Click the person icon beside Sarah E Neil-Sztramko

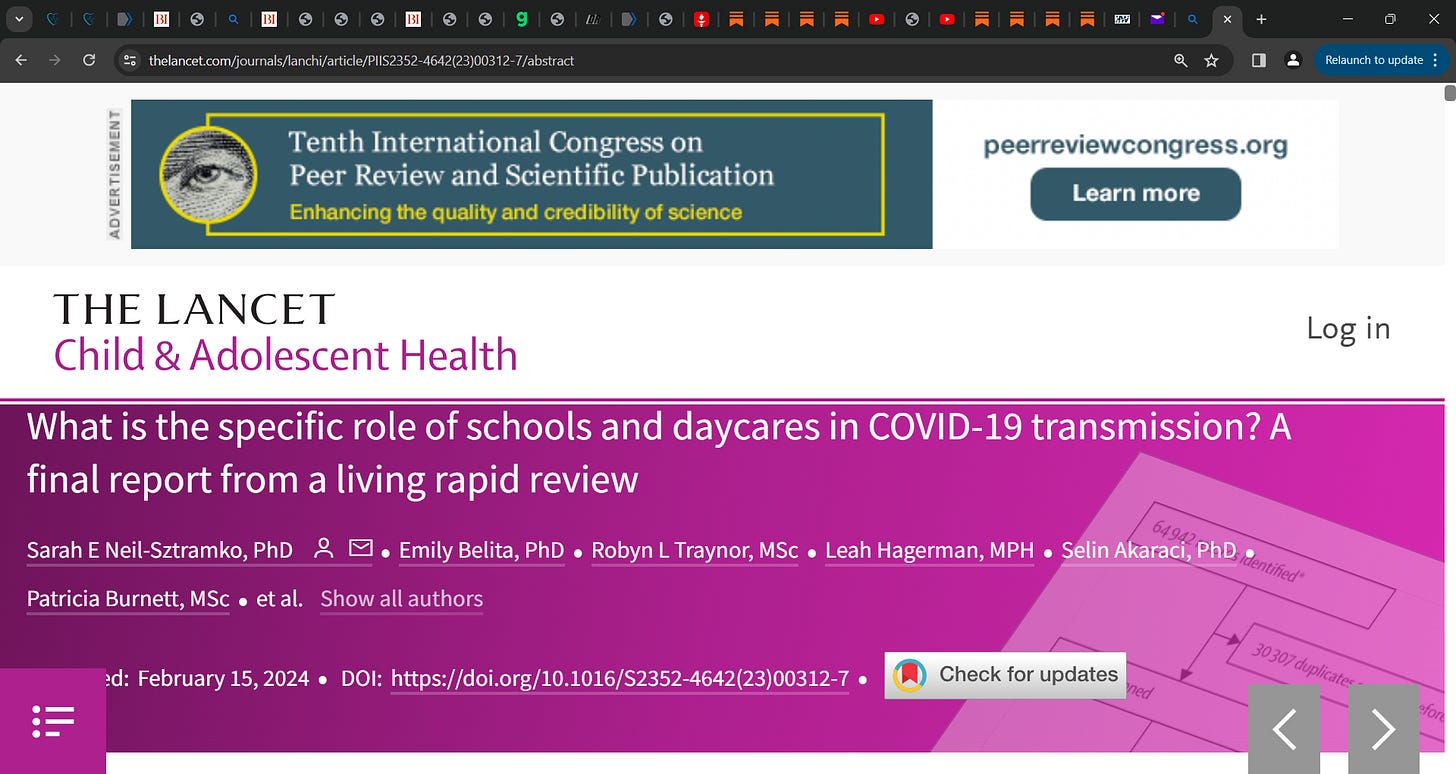click(x=323, y=549)
